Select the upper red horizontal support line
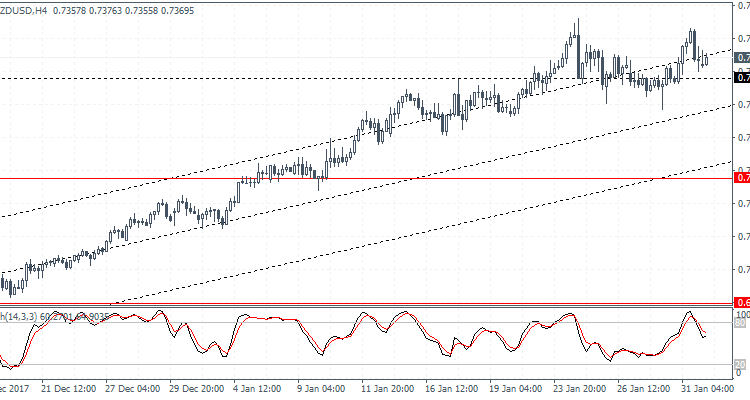Image resolution: width=750 pixels, height=400 pixels. pyautogui.click(x=366, y=178)
